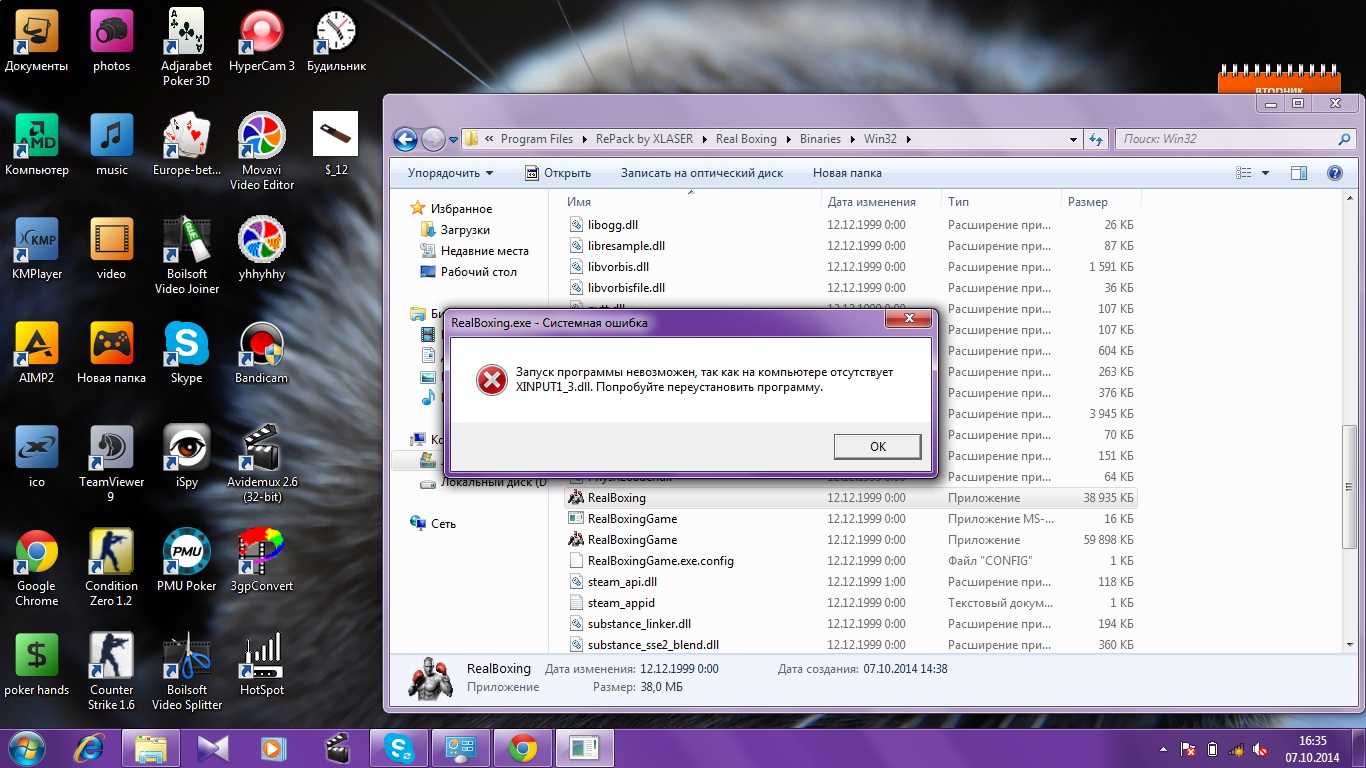Select the Boilsoft Video Joiner icon
Screen dimensions: 1366x768
point(186,255)
